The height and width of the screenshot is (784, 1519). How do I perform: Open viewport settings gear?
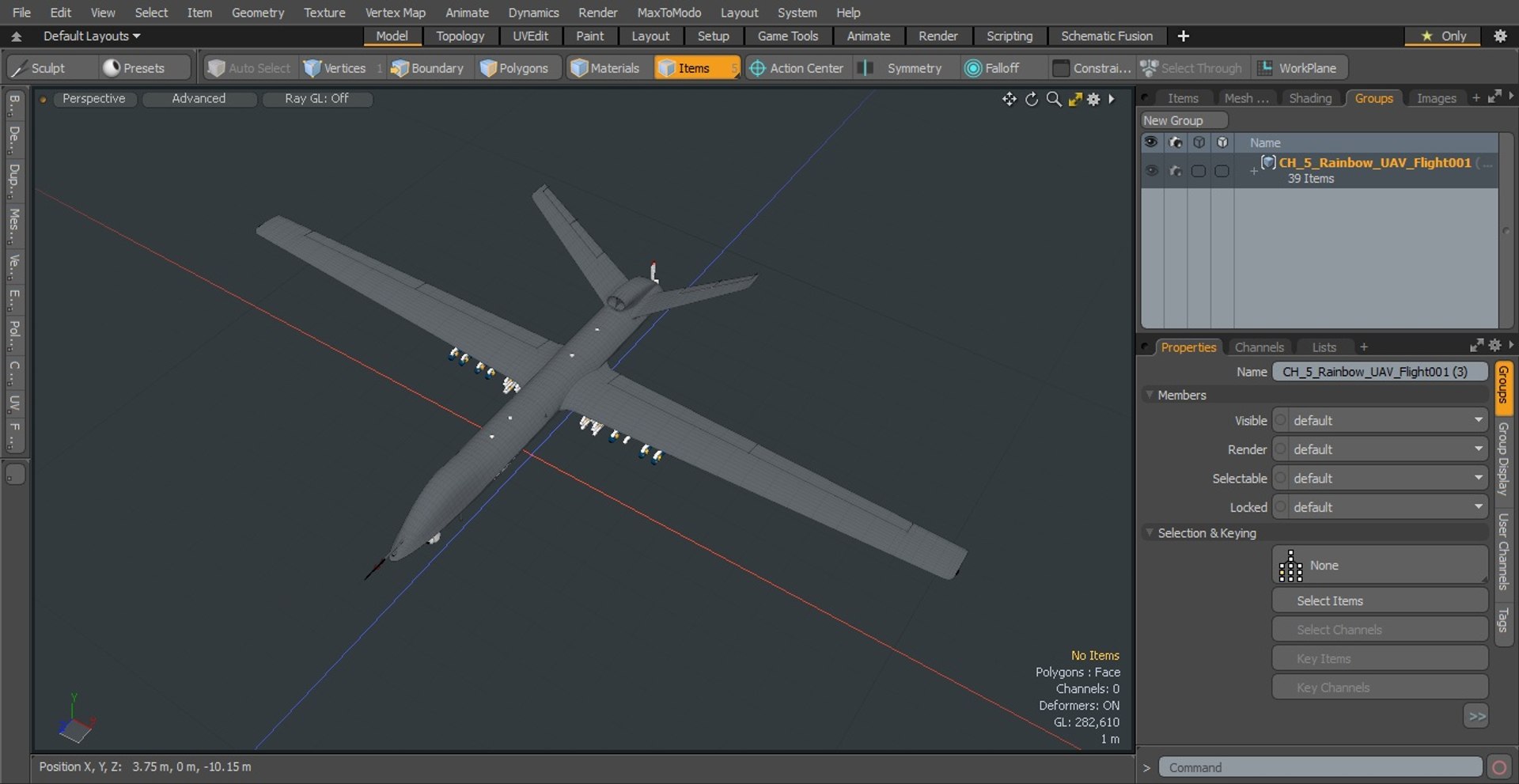(x=1093, y=99)
